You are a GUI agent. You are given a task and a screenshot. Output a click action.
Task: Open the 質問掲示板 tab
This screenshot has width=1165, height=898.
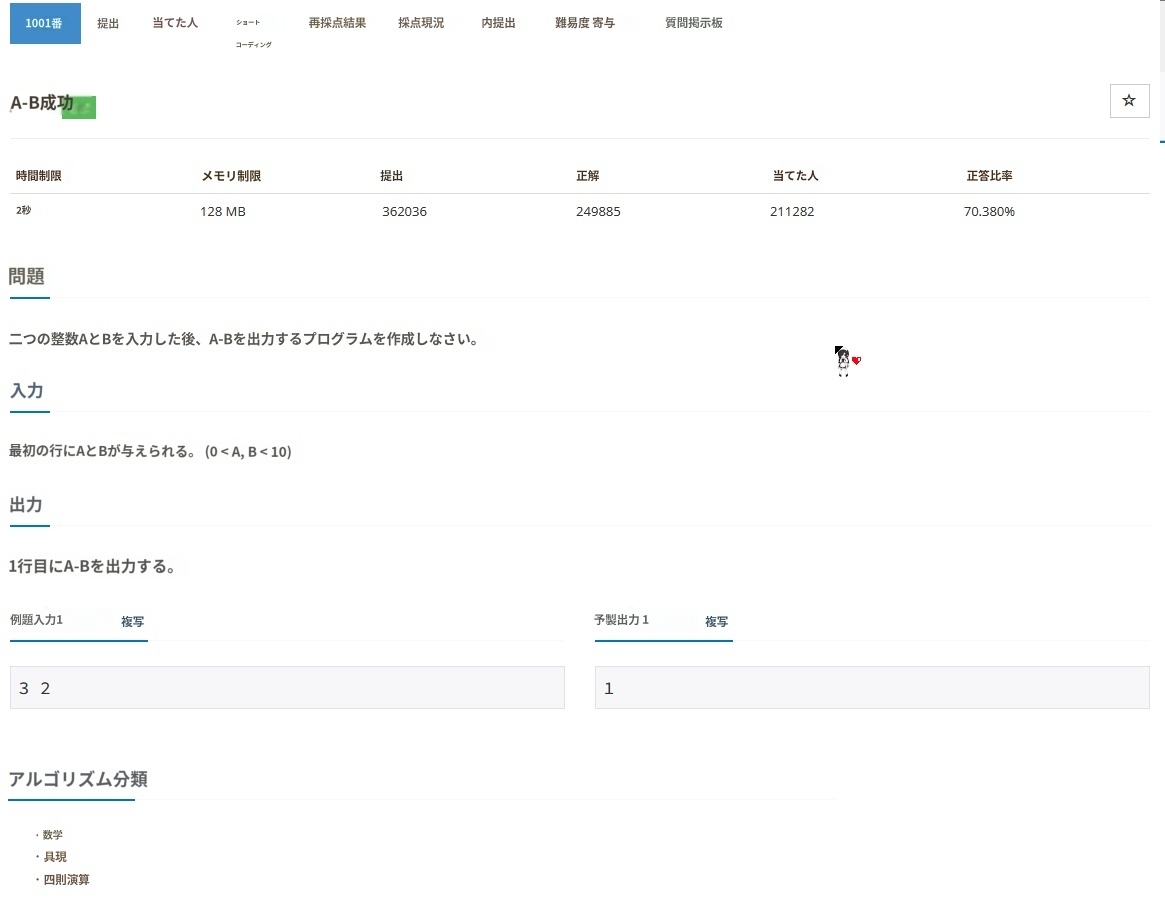(x=693, y=23)
